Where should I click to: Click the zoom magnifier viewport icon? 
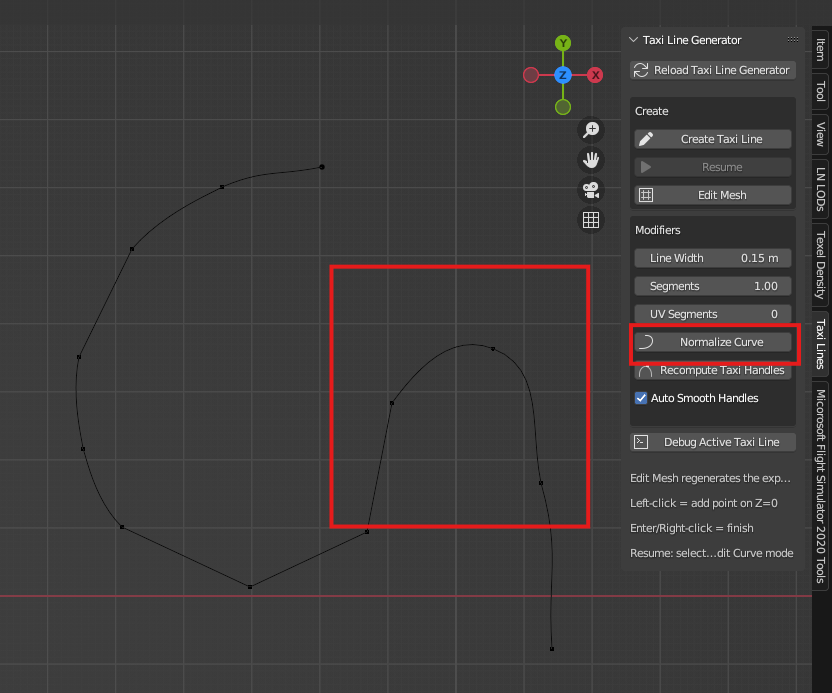point(591,130)
